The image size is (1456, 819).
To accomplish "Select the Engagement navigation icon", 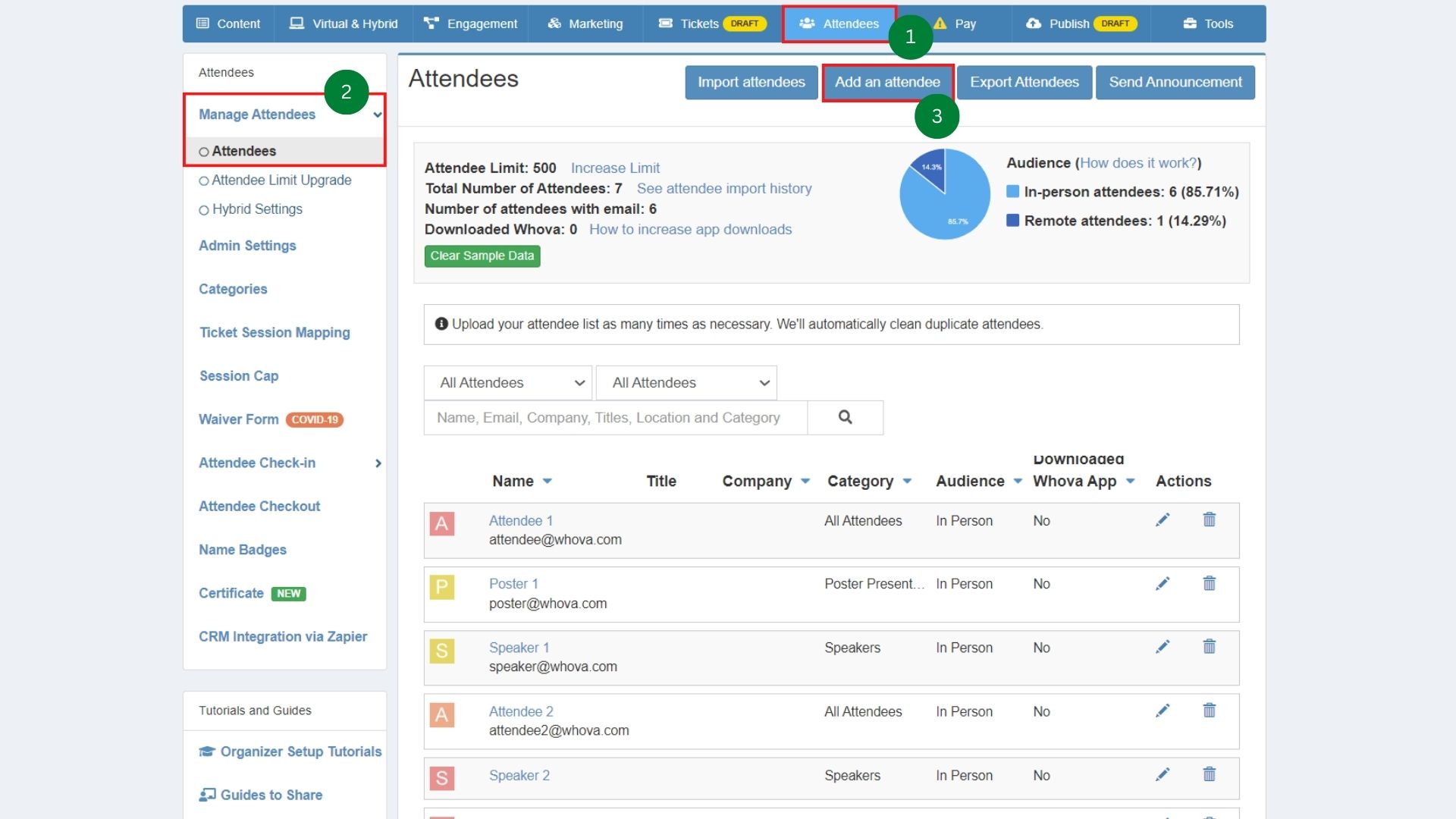I will [430, 24].
